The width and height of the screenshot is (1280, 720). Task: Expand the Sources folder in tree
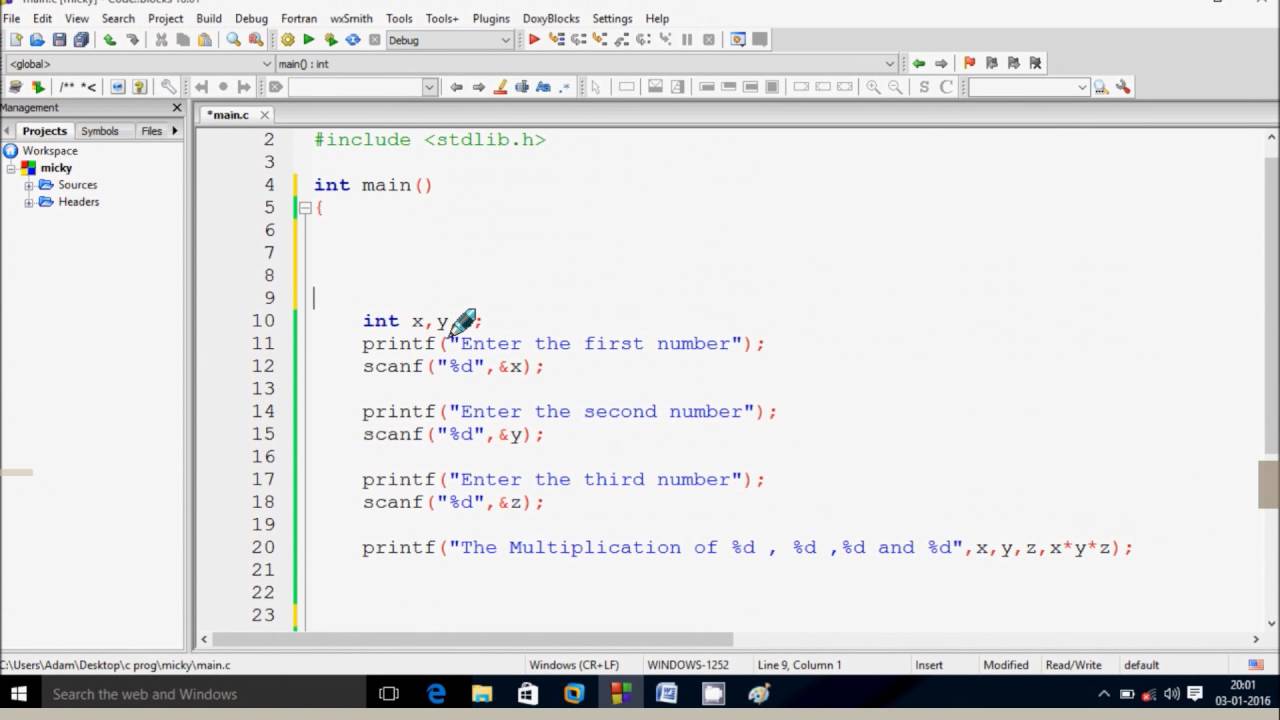[x=29, y=185]
